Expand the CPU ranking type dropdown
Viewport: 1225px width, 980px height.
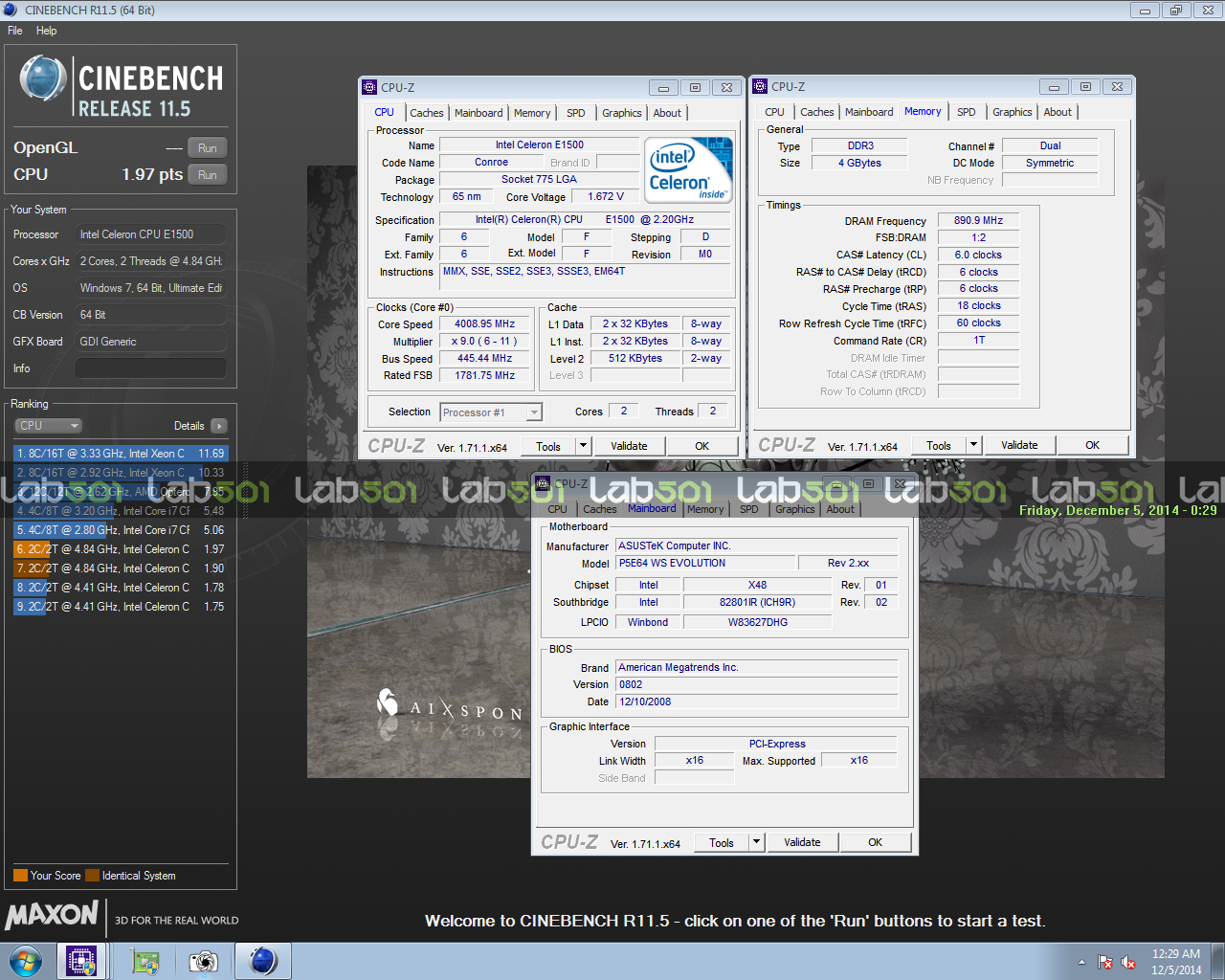48,426
